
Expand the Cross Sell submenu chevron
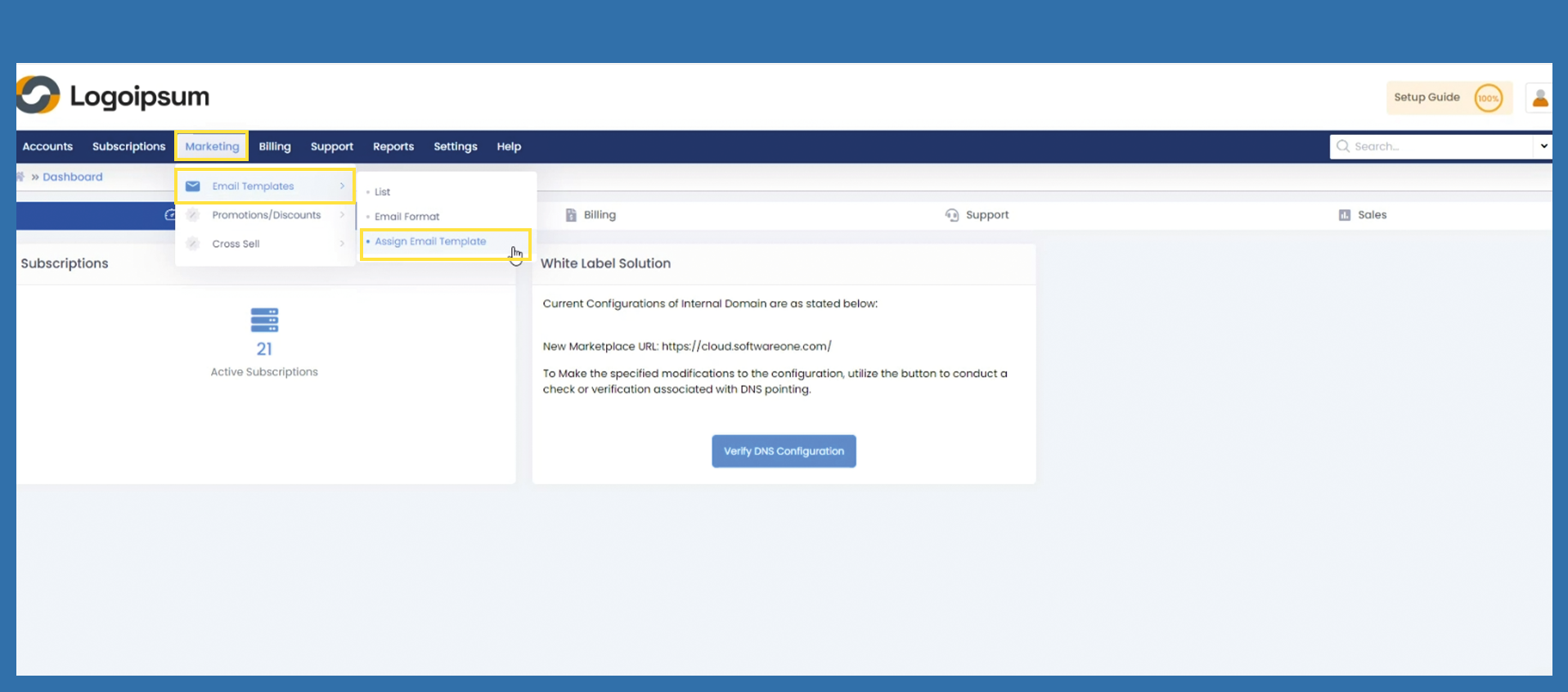point(342,244)
